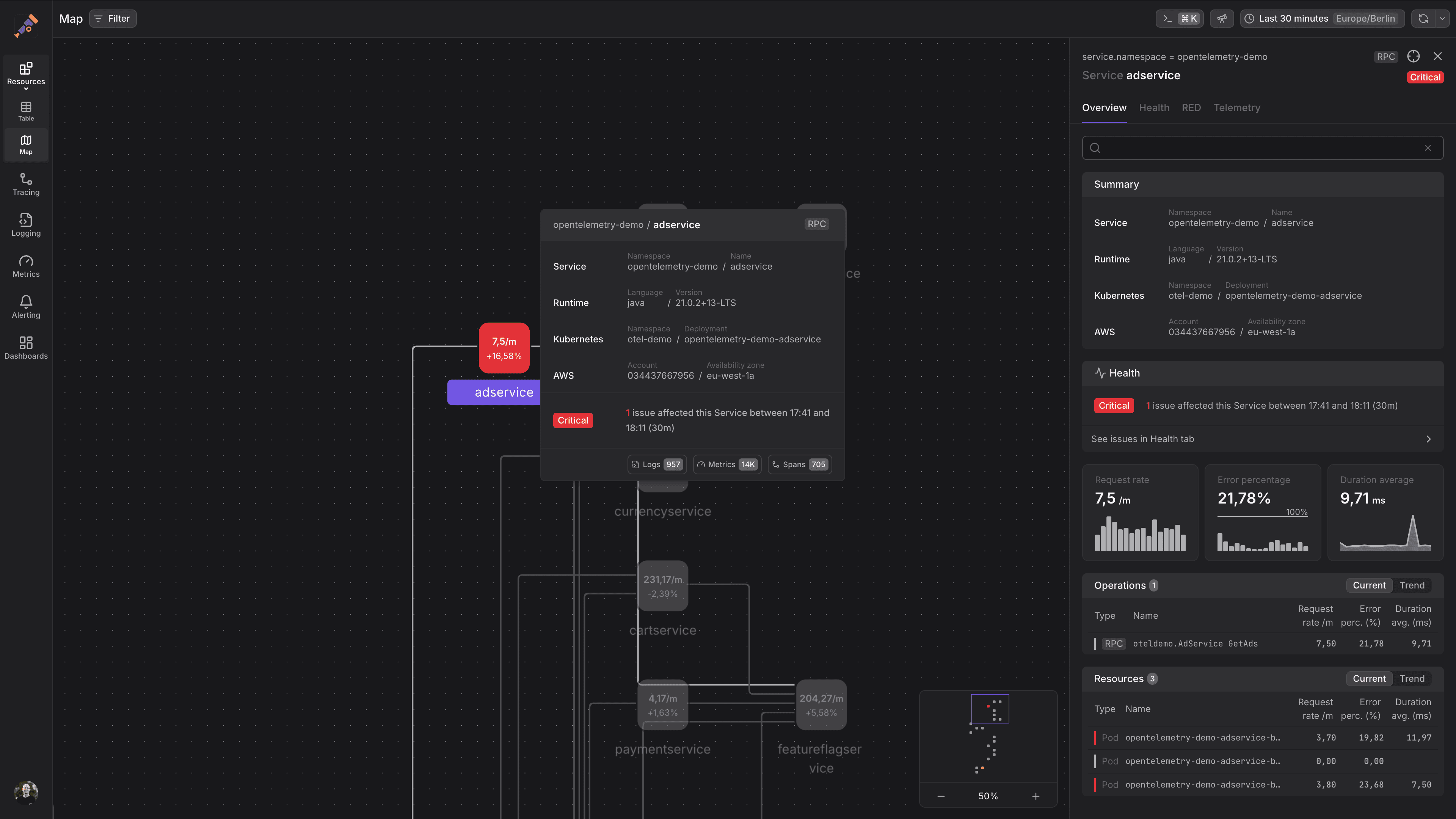Open the command palette ⌘K button
Image resolution: width=1456 pixels, height=819 pixels.
pos(1180,19)
